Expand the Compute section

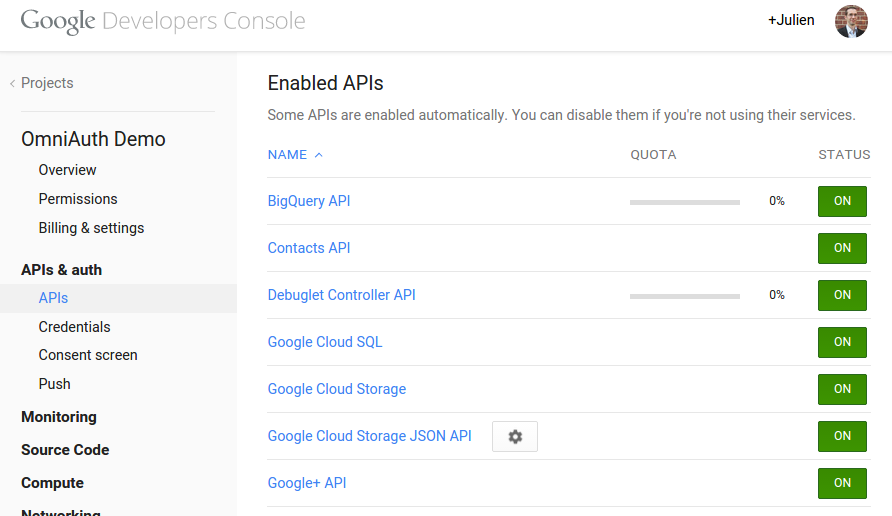point(52,483)
